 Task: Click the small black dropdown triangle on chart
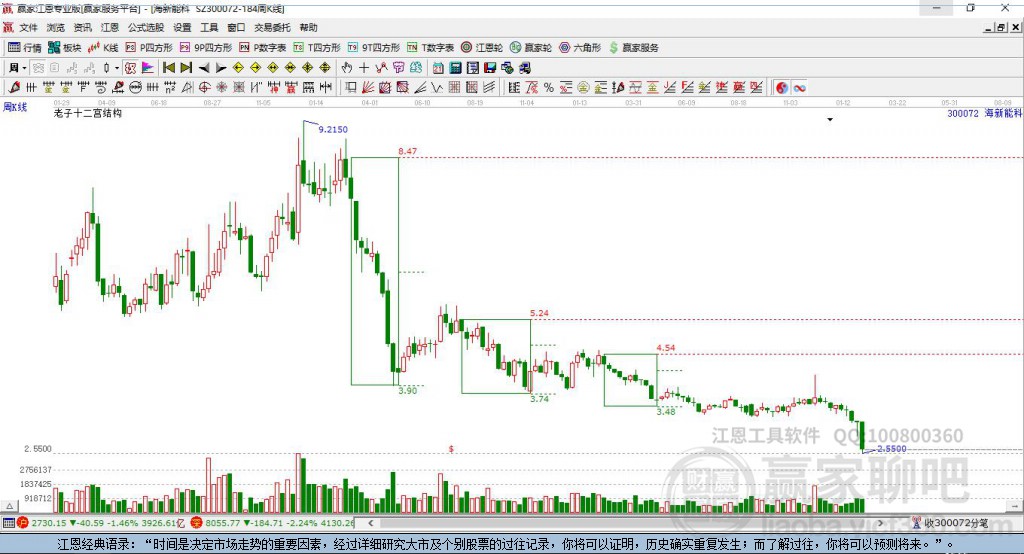pos(830,120)
